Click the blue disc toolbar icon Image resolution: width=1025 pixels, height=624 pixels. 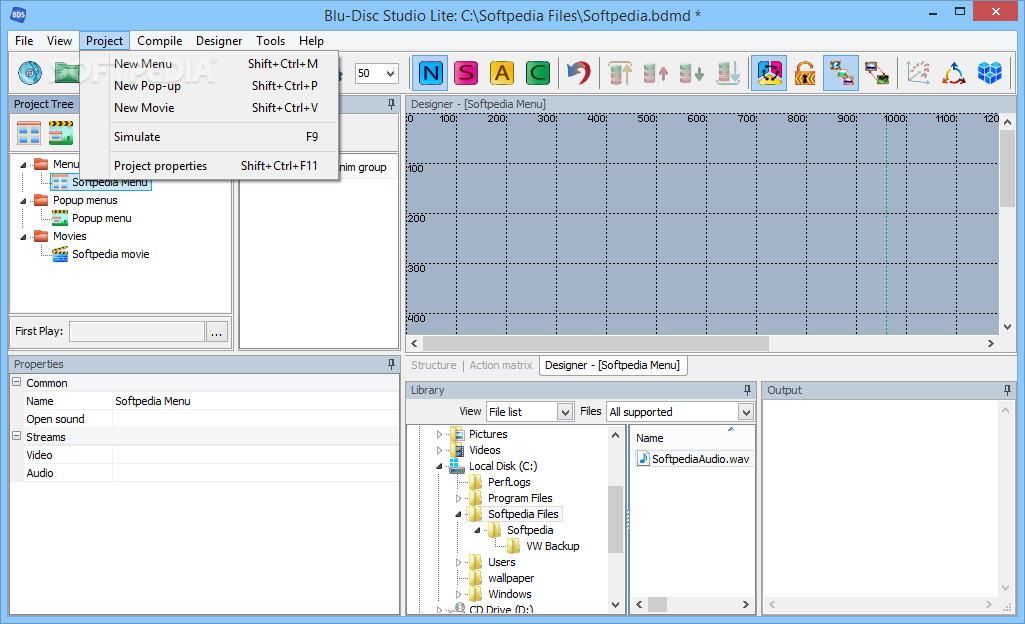click(30, 73)
